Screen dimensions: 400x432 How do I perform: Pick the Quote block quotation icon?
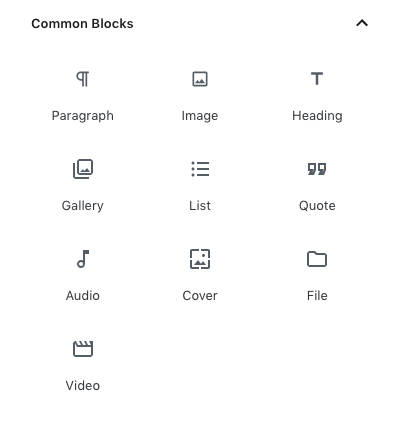[317, 169]
